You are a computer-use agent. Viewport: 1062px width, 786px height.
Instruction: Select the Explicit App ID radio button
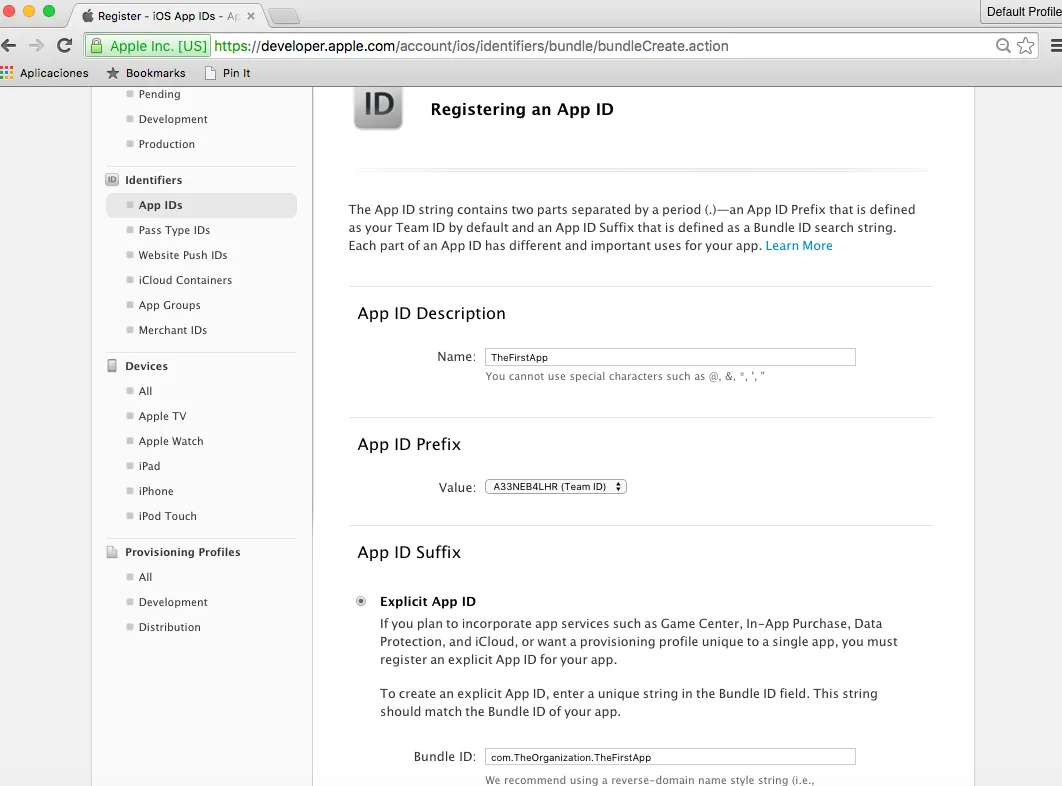pos(361,601)
